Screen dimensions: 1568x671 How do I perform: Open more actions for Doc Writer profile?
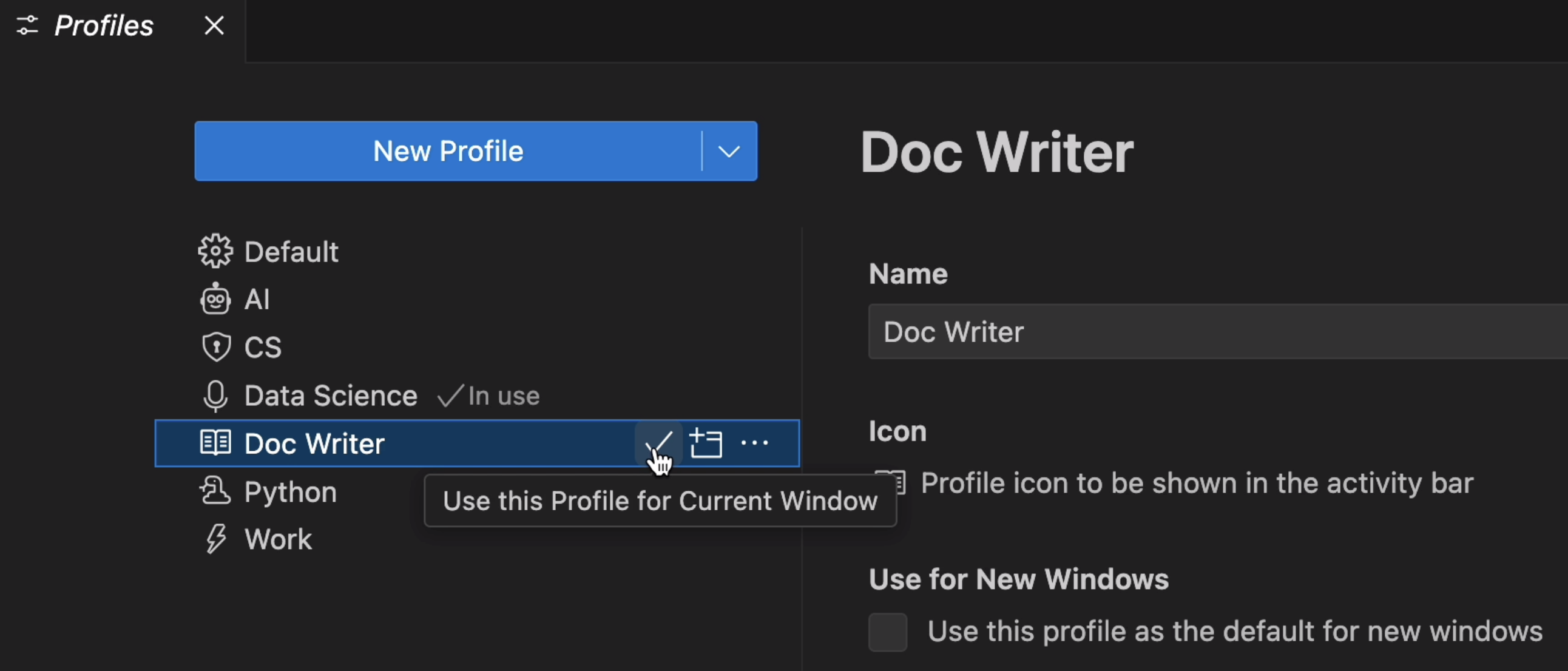(754, 443)
